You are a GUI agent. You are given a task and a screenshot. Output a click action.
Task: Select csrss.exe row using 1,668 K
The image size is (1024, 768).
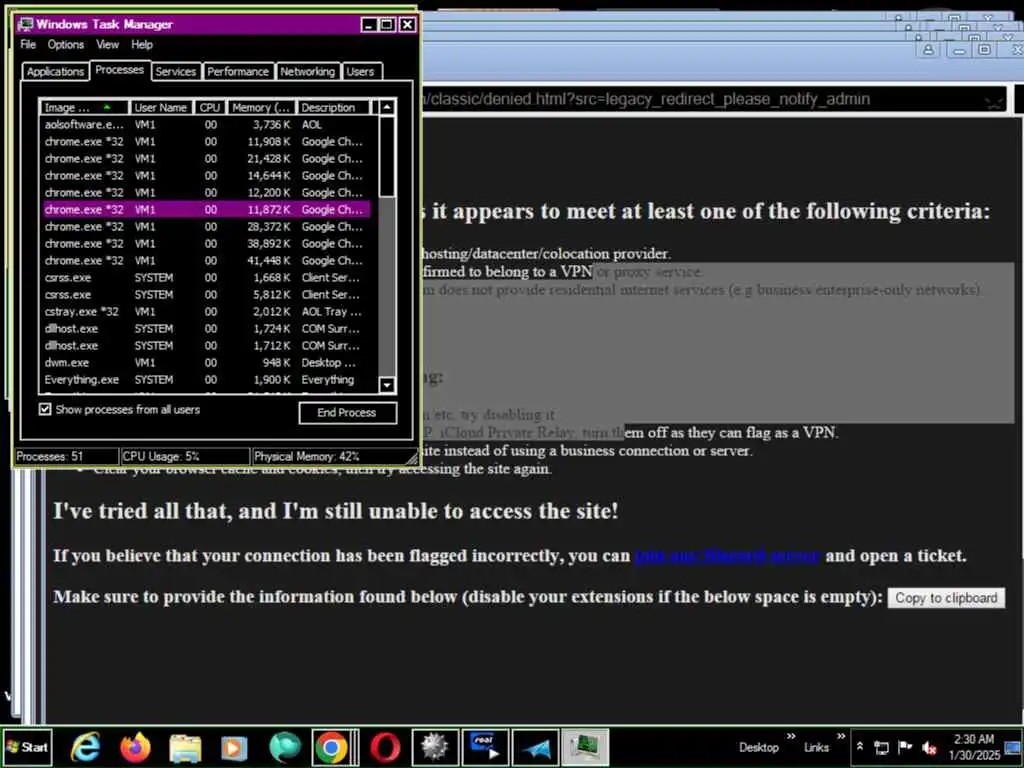tap(206, 278)
